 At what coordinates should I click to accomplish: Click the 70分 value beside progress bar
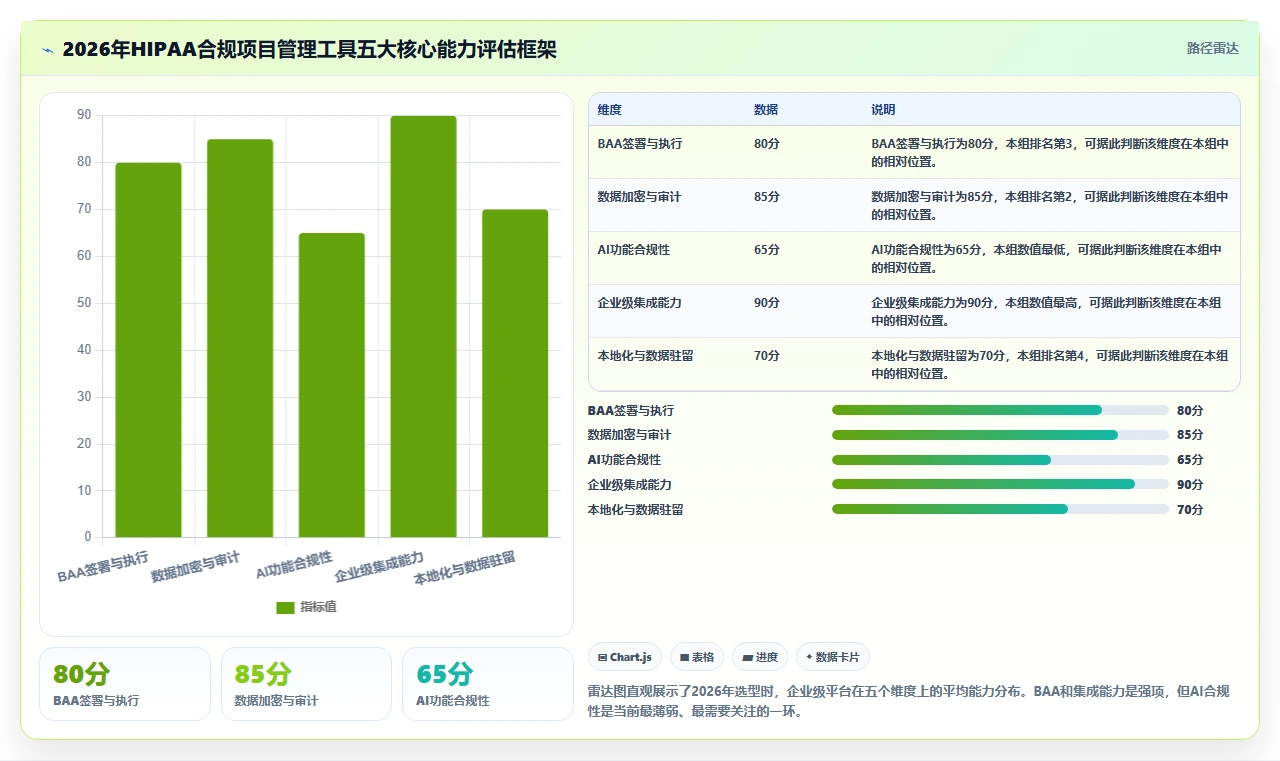1190,510
